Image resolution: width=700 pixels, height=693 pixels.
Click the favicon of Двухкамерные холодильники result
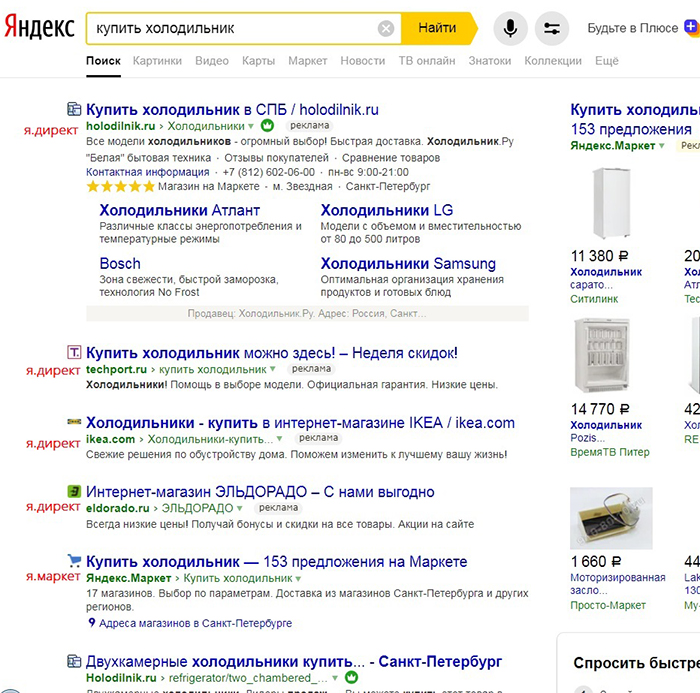point(74,661)
